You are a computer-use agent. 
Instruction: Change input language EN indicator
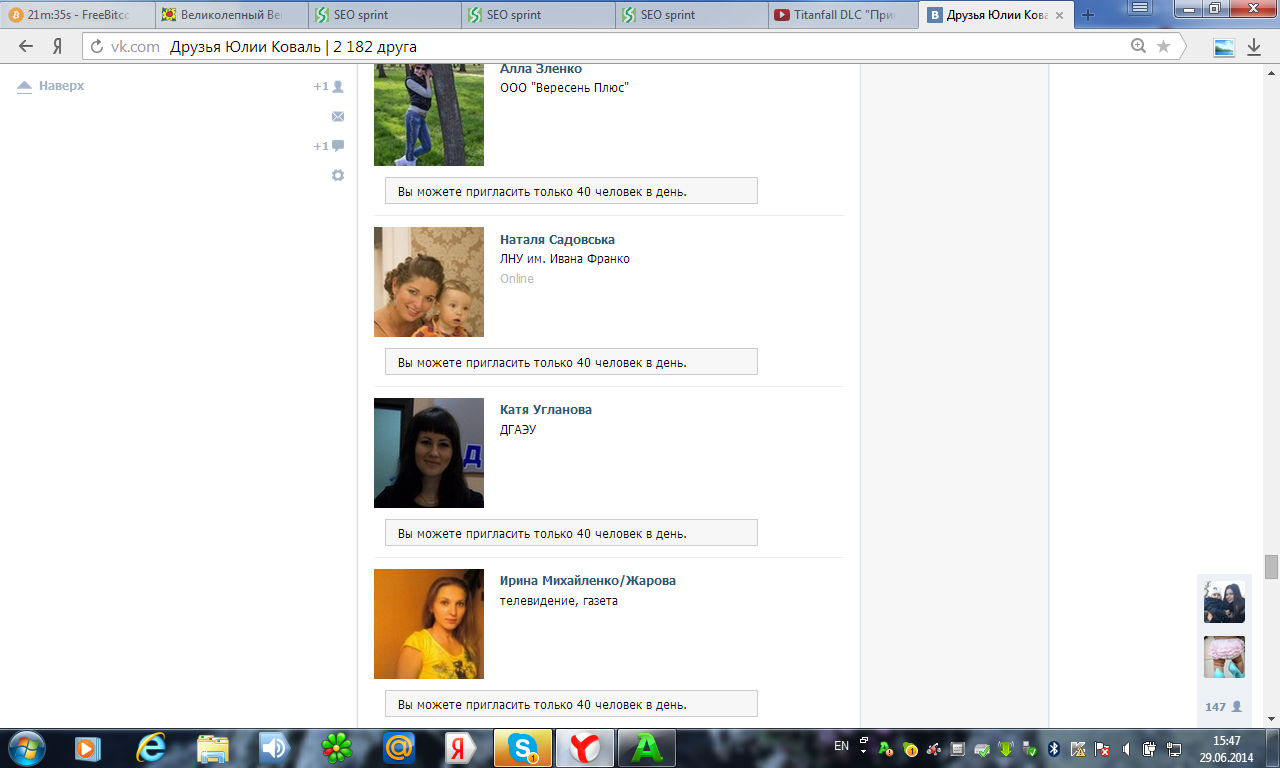point(841,746)
